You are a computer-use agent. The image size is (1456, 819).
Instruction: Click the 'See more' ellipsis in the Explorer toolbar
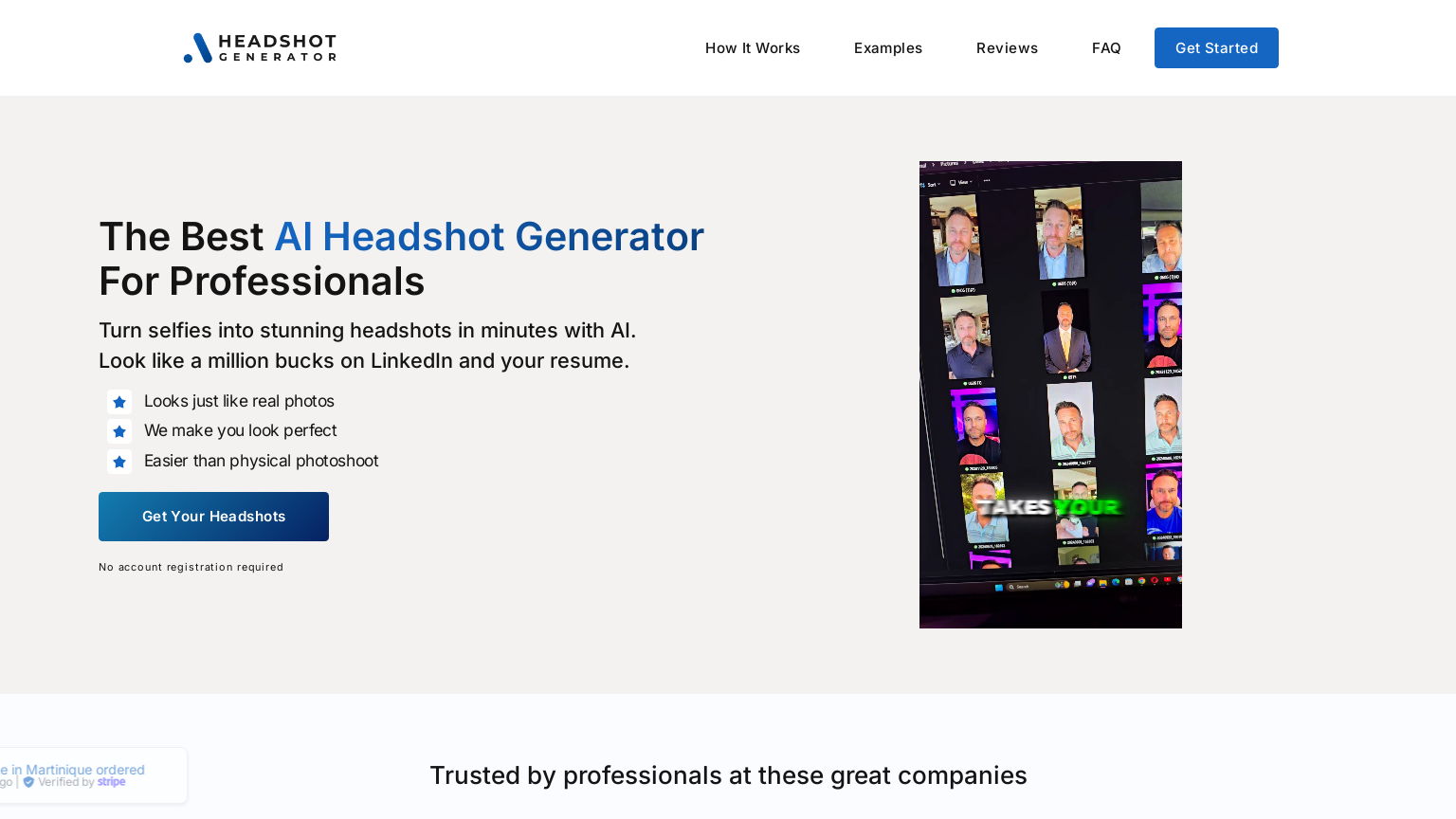987,180
